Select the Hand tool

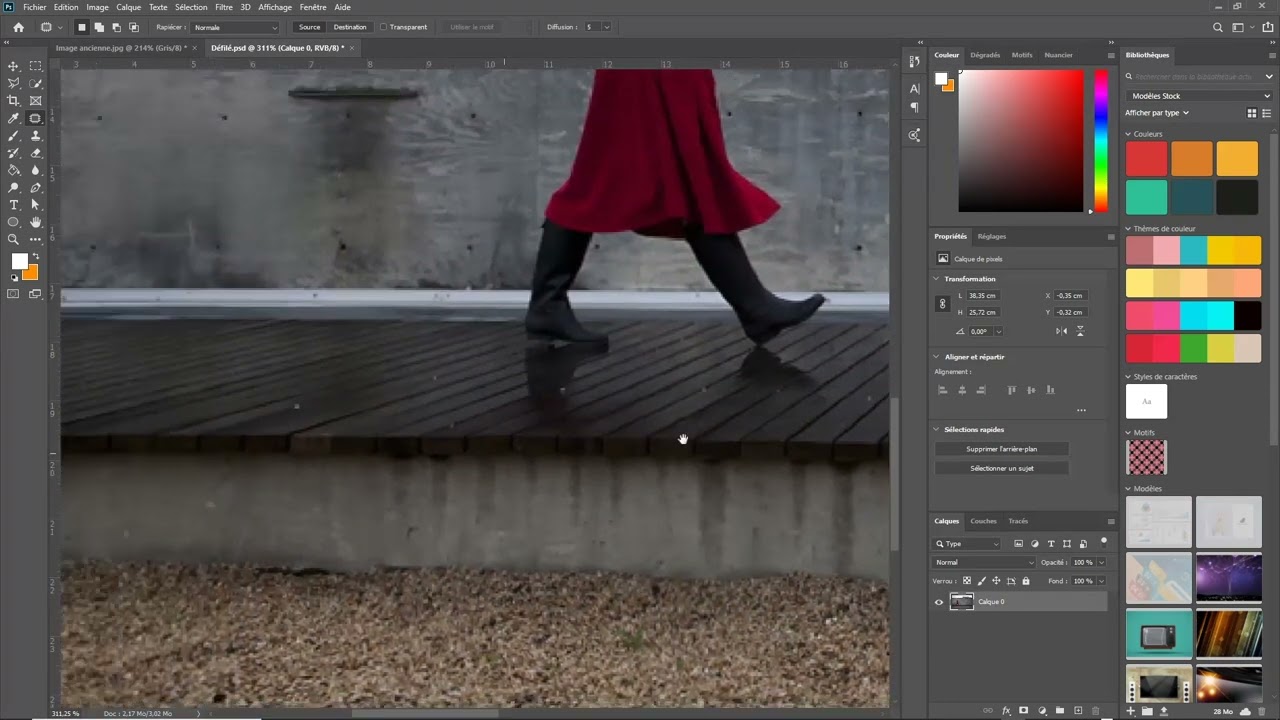click(x=36, y=222)
